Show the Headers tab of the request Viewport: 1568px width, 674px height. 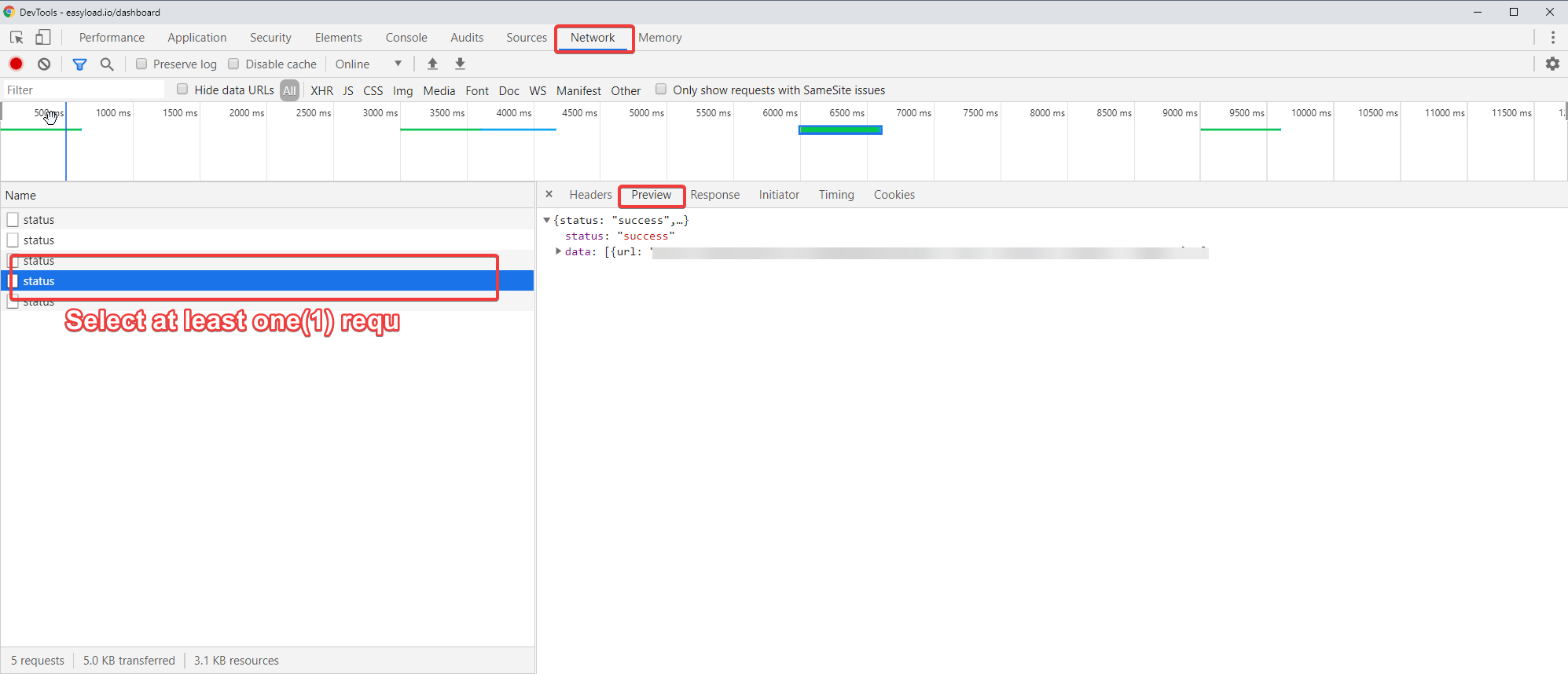(590, 195)
